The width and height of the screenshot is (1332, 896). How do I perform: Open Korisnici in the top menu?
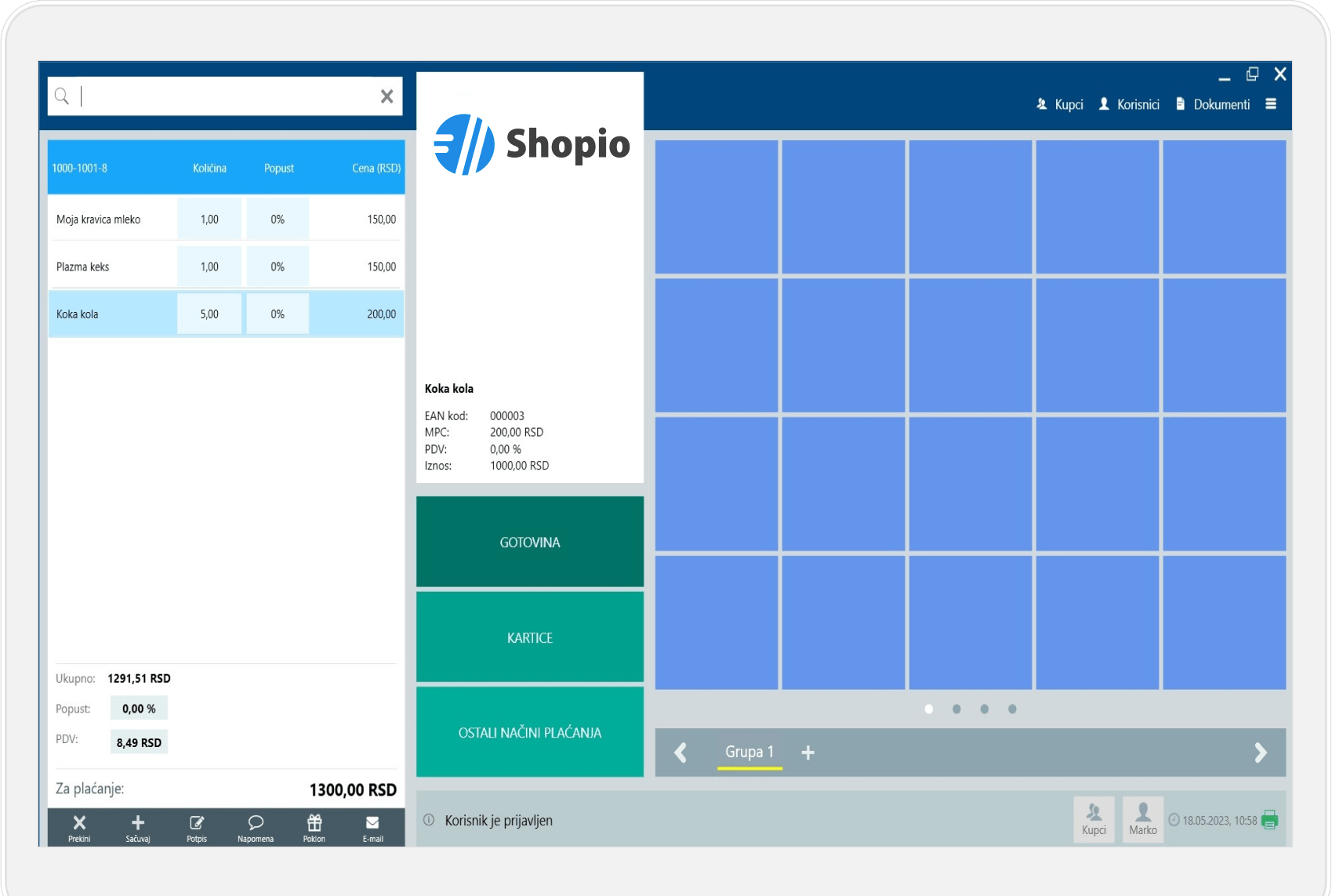(1129, 104)
